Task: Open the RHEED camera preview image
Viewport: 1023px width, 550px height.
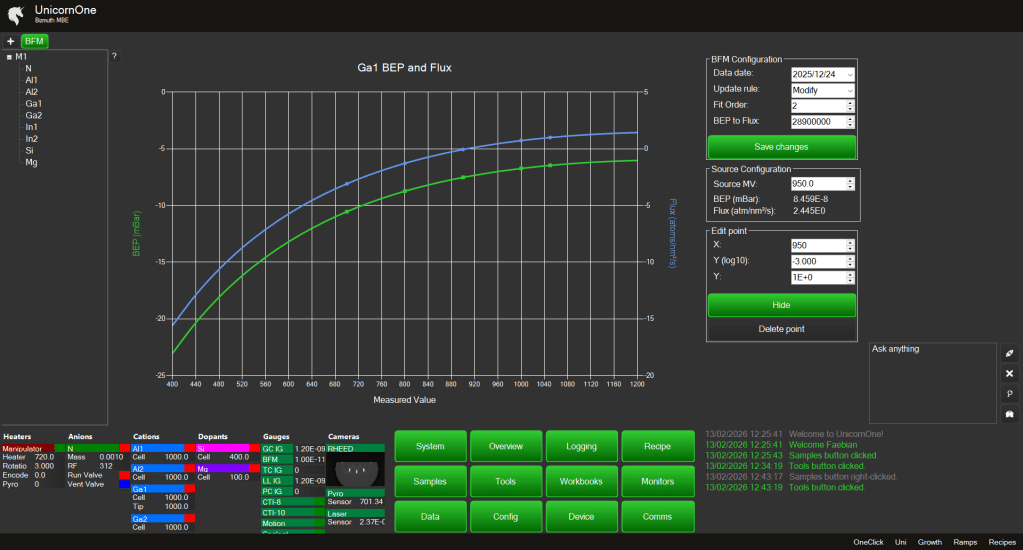Action: pyautogui.click(x=355, y=471)
